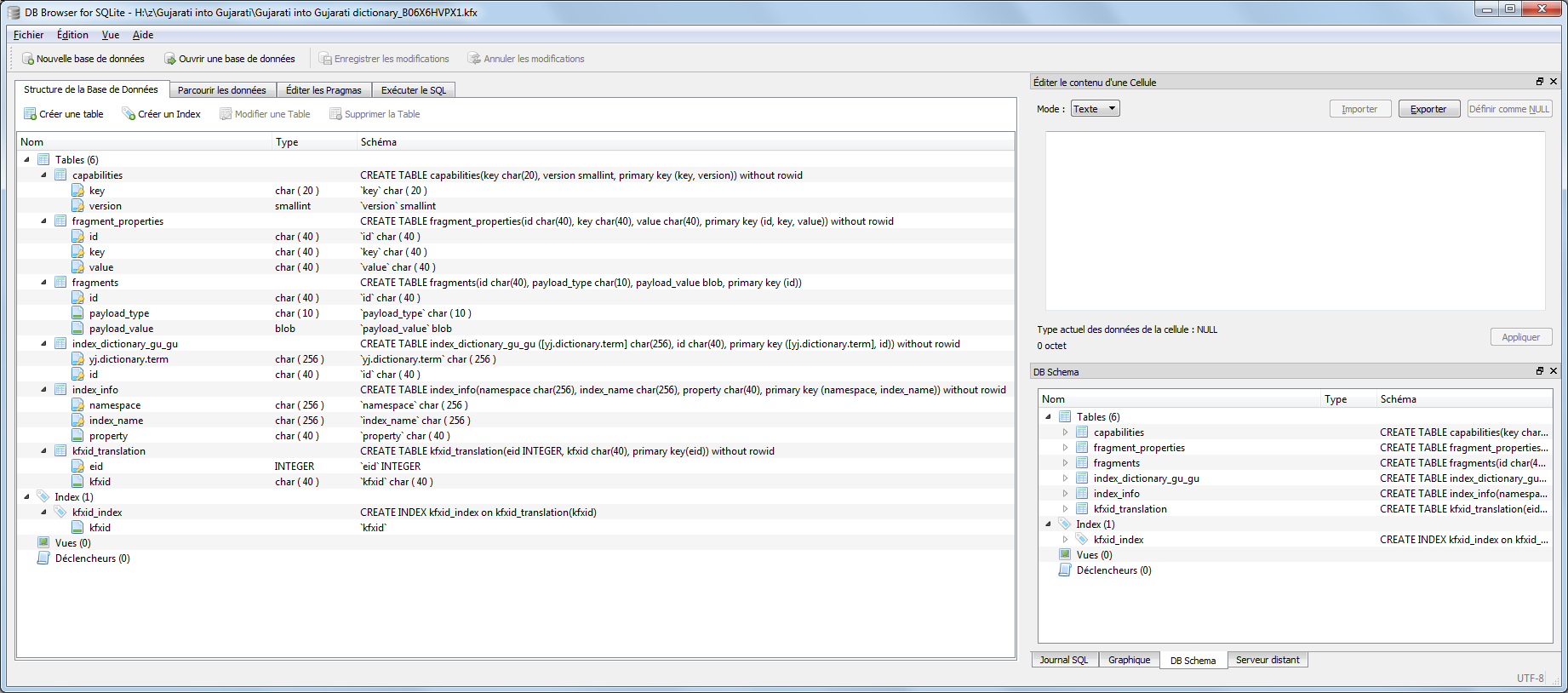Close the cell editor panel
This screenshot has height=693, width=1568.
point(1554,82)
